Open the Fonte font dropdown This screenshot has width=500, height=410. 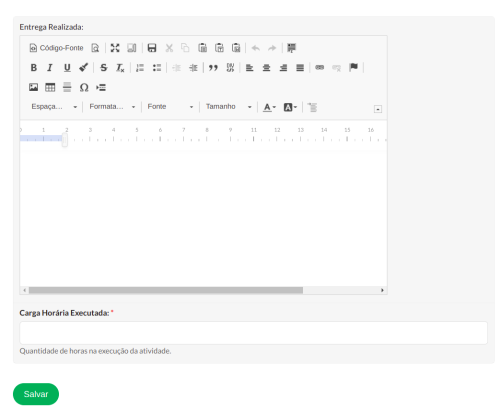(x=170, y=107)
